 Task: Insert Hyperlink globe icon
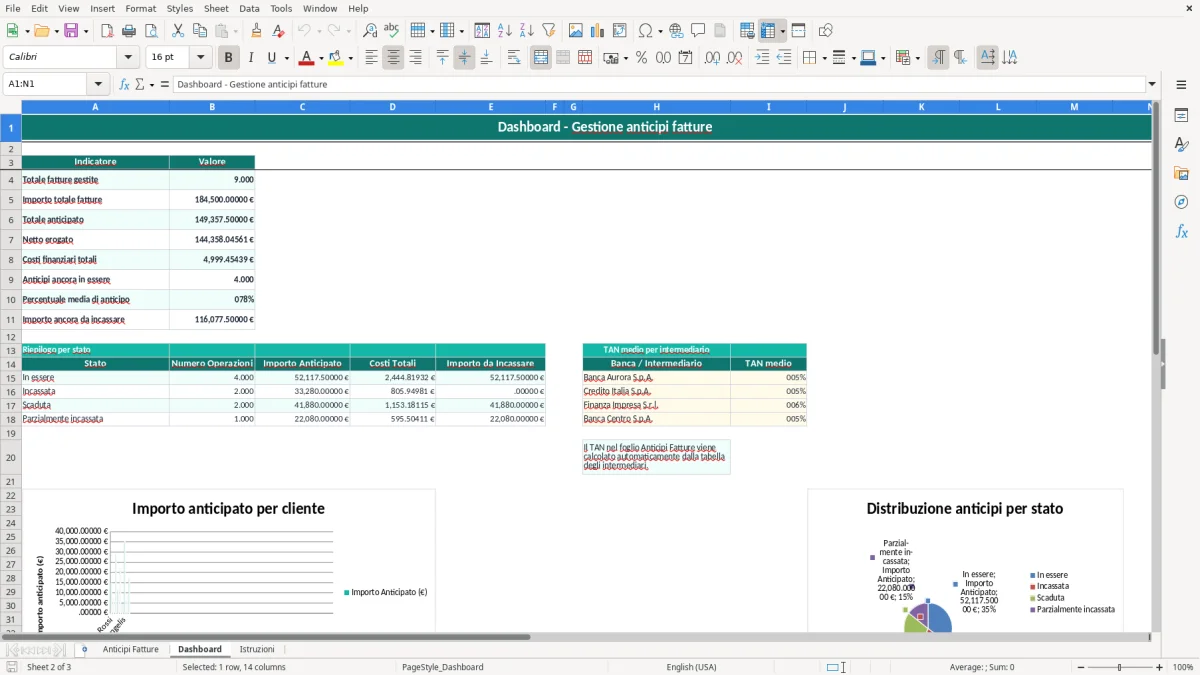(677, 31)
